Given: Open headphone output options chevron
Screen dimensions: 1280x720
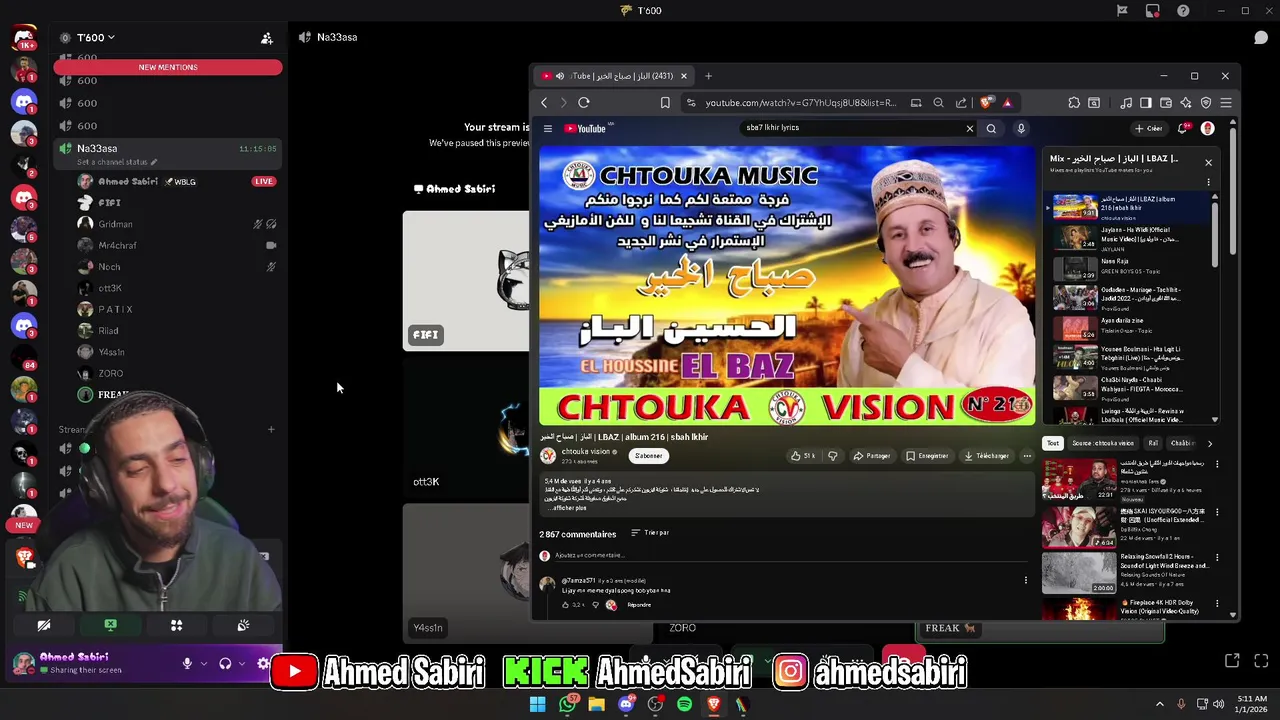Looking at the screenshot, I should coord(242,663).
